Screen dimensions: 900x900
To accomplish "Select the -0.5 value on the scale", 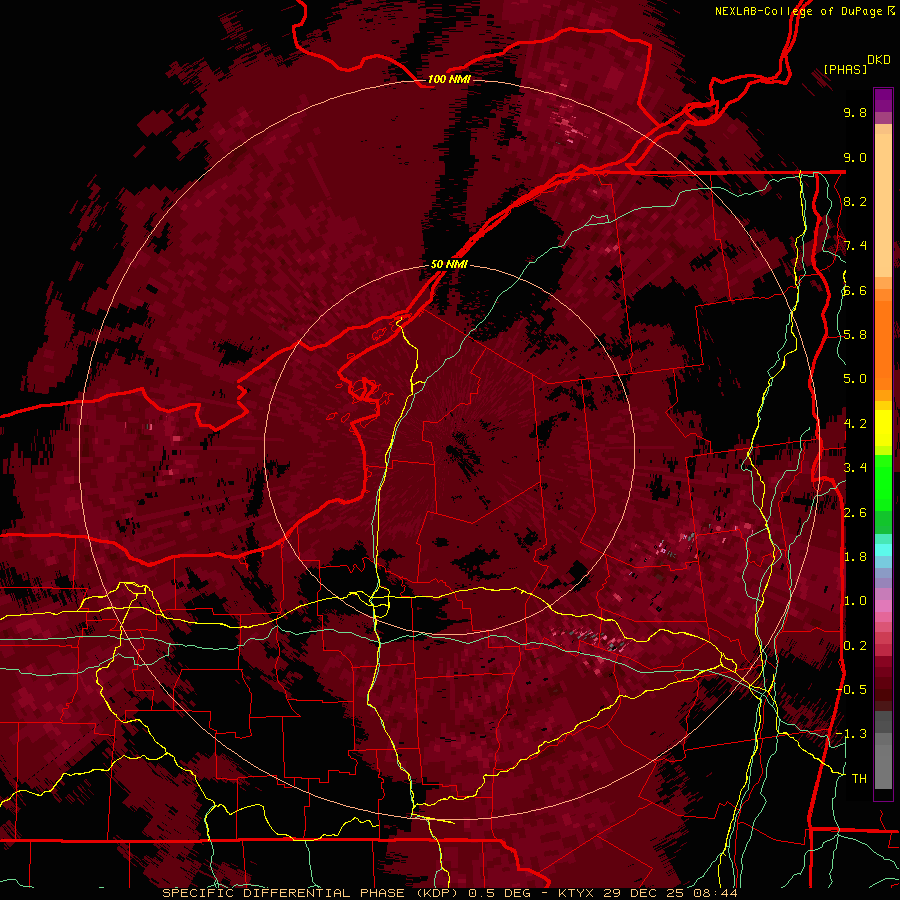I will coord(852,690).
